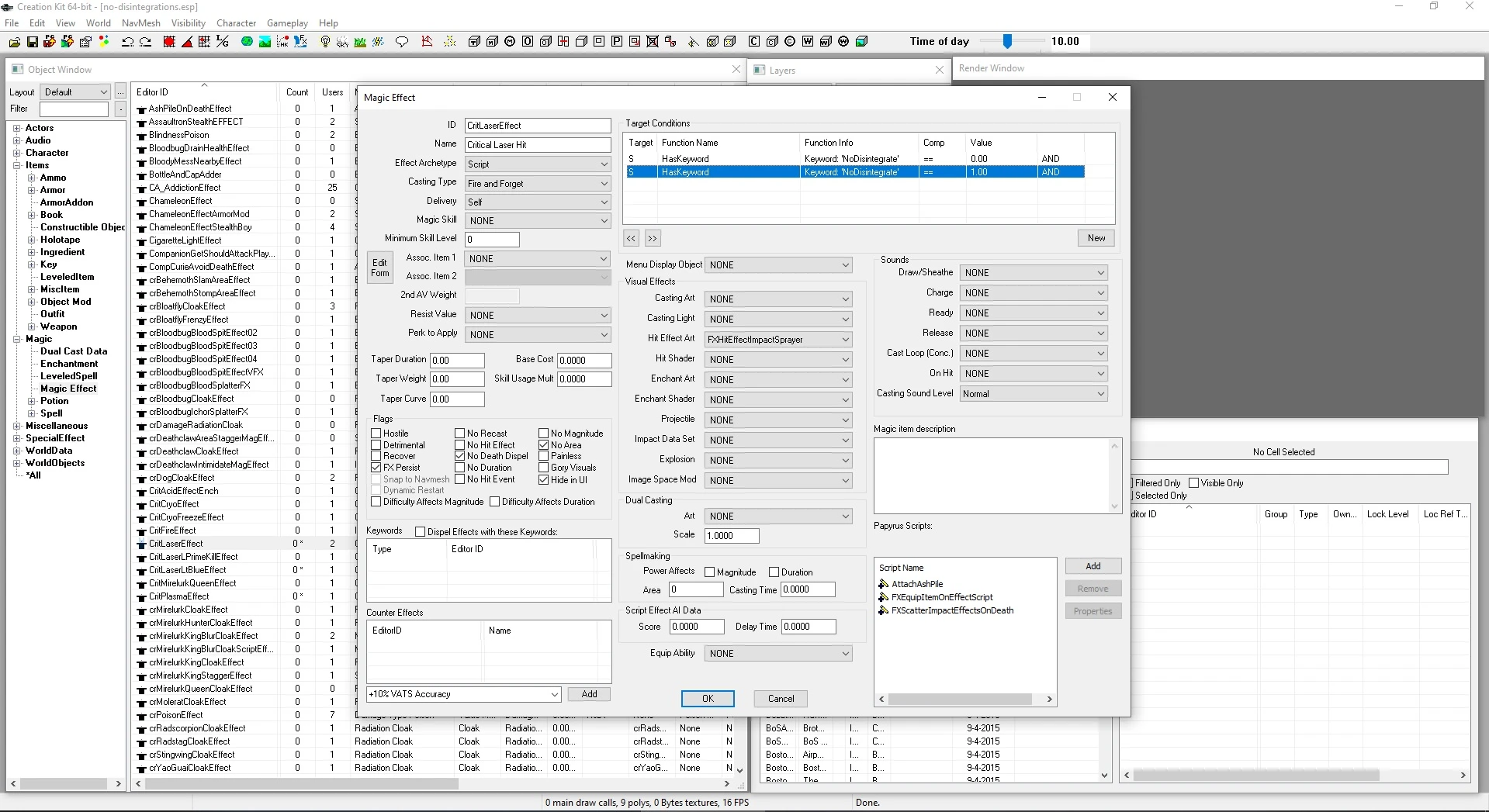Open the data files folder icon
The image size is (1489, 812).
pos(14,42)
